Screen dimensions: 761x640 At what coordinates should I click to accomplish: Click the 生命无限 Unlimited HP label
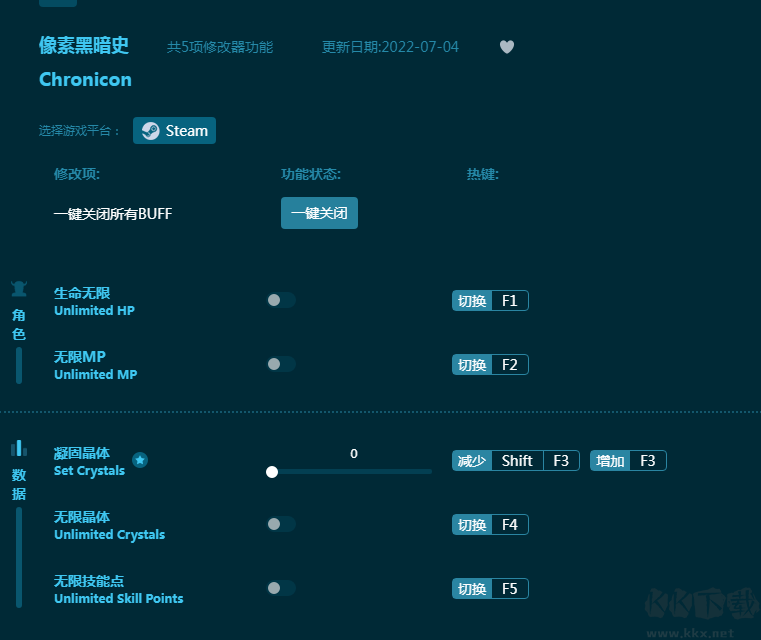click(x=94, y=301)
